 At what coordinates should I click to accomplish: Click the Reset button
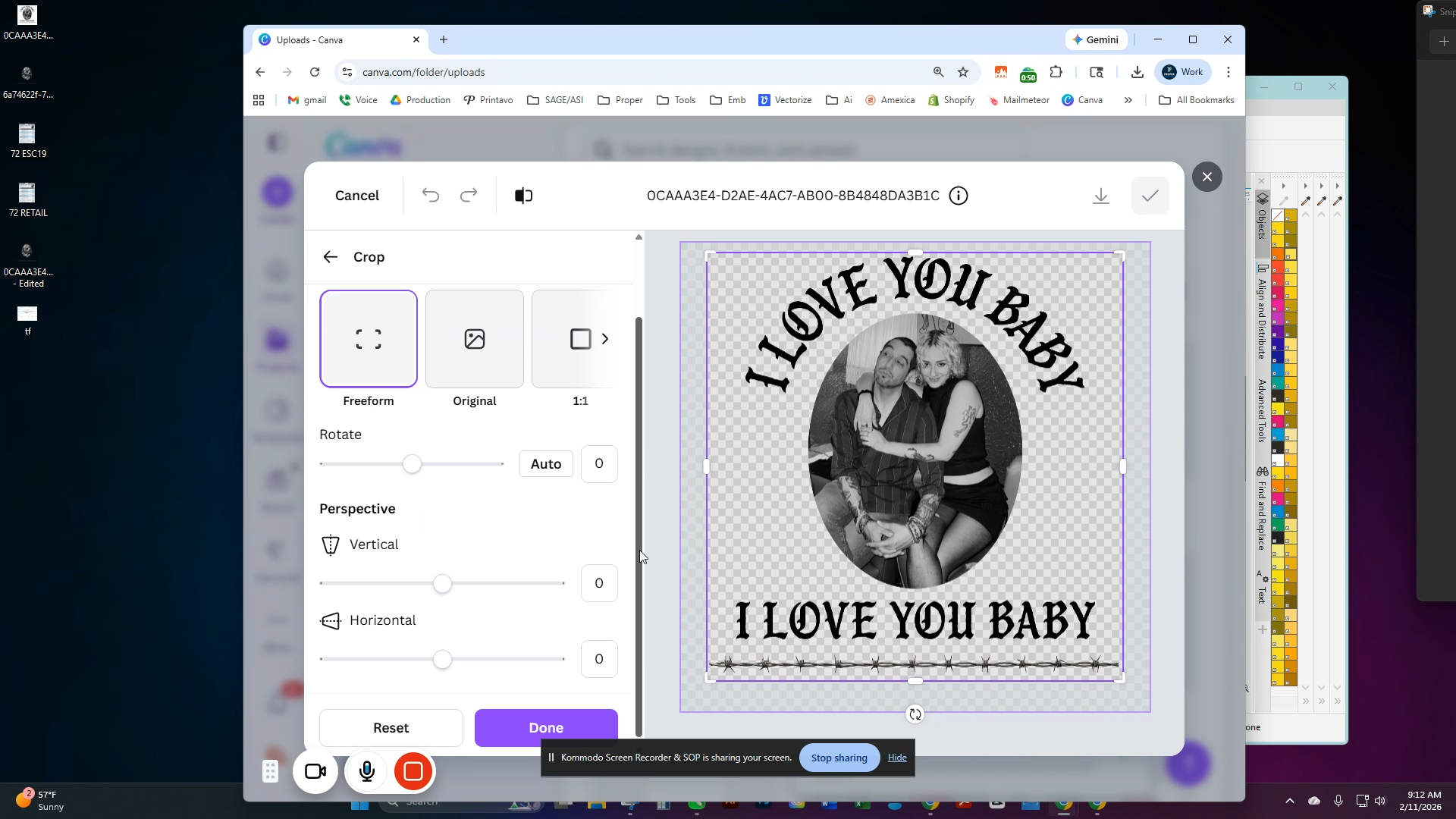click(391, 728)
